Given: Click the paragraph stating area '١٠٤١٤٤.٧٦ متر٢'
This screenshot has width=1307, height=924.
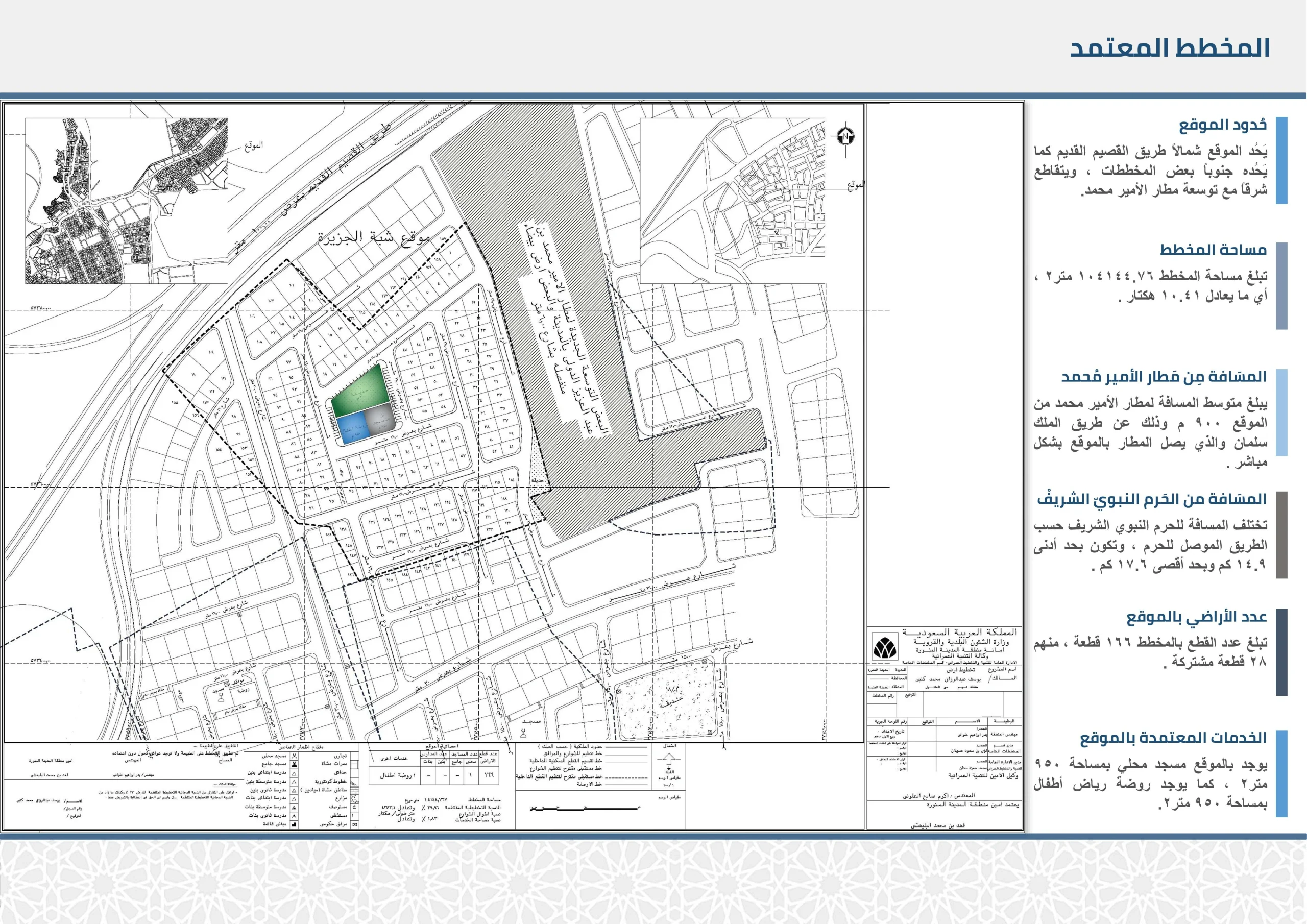Looking at the screenshot, I should coord(1151,286).
